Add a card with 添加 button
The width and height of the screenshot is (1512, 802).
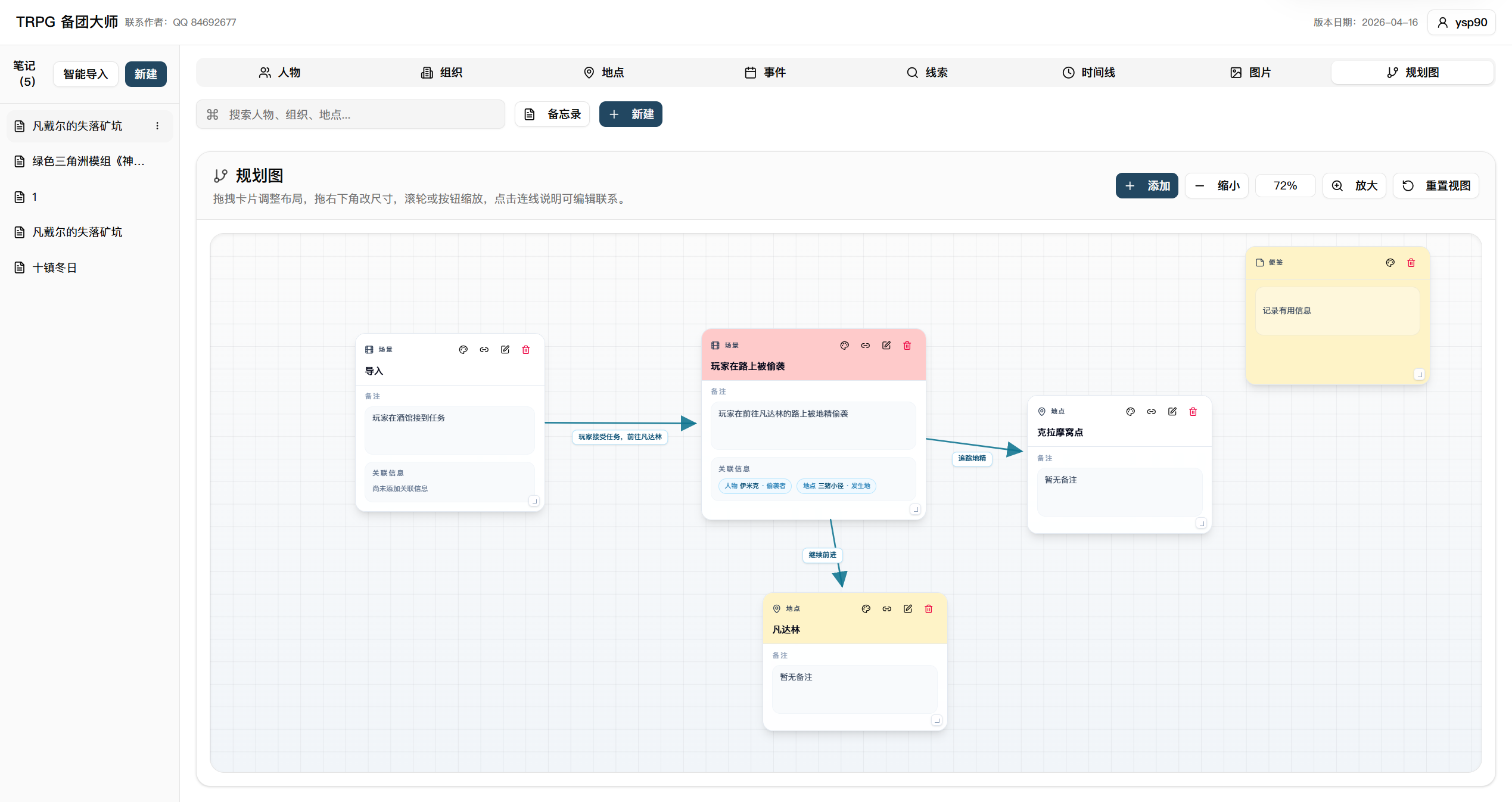tap(1147, 186)
